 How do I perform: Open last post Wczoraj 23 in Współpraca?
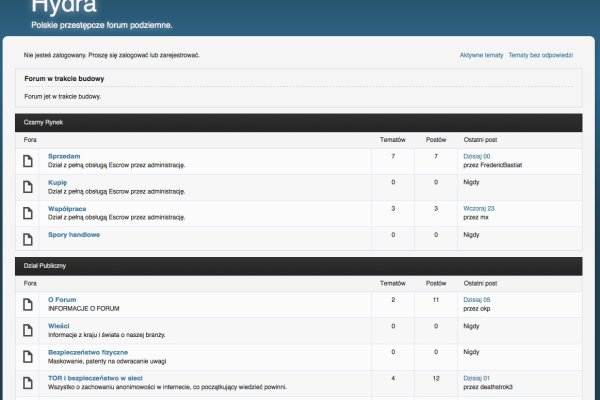(479, 208)
